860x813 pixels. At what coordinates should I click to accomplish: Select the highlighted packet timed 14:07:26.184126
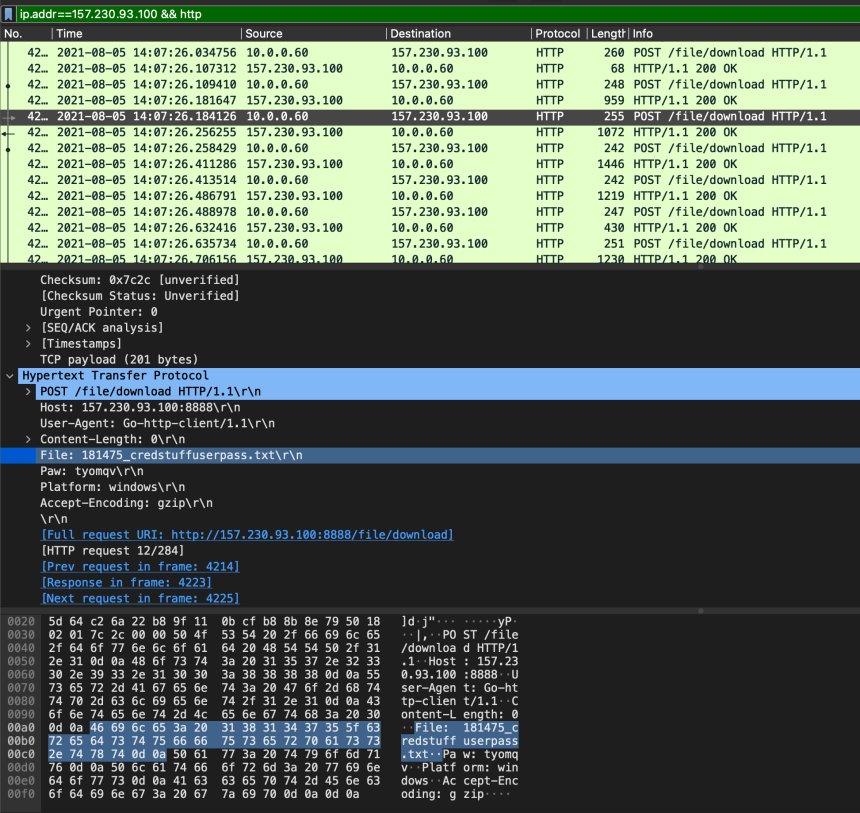[430, 116]
